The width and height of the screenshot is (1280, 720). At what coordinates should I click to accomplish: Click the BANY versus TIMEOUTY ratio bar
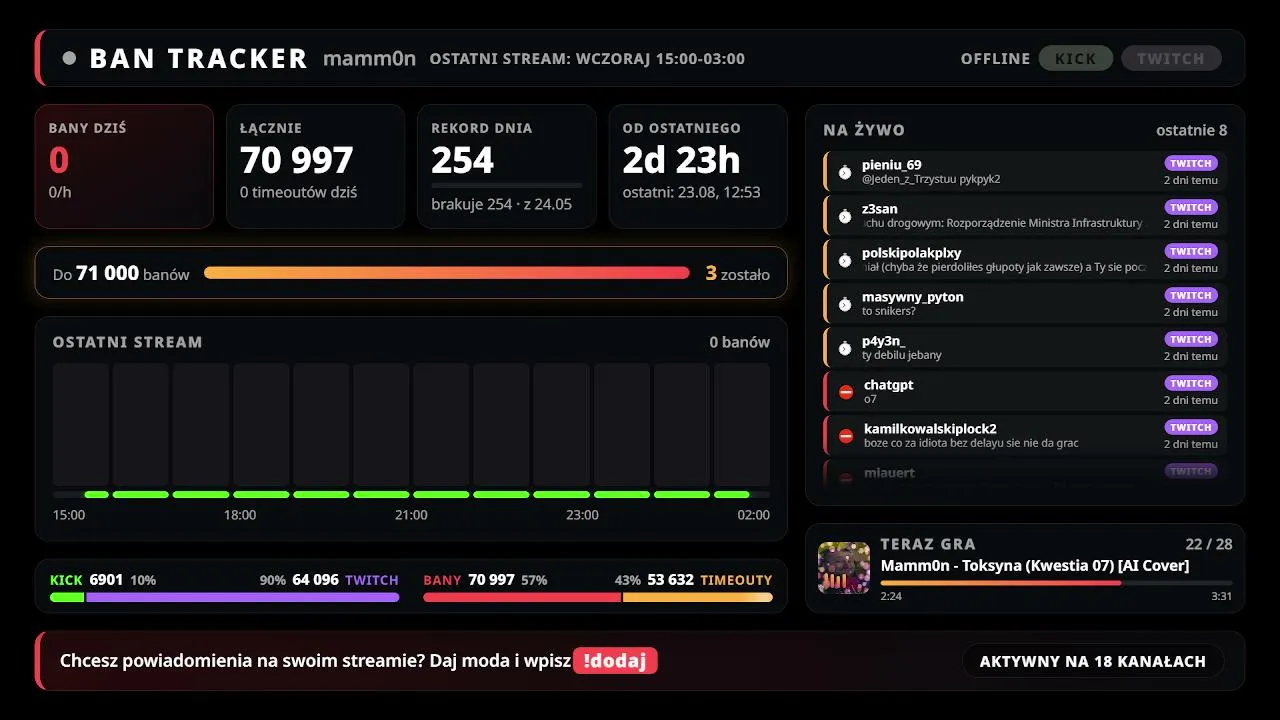598,597
